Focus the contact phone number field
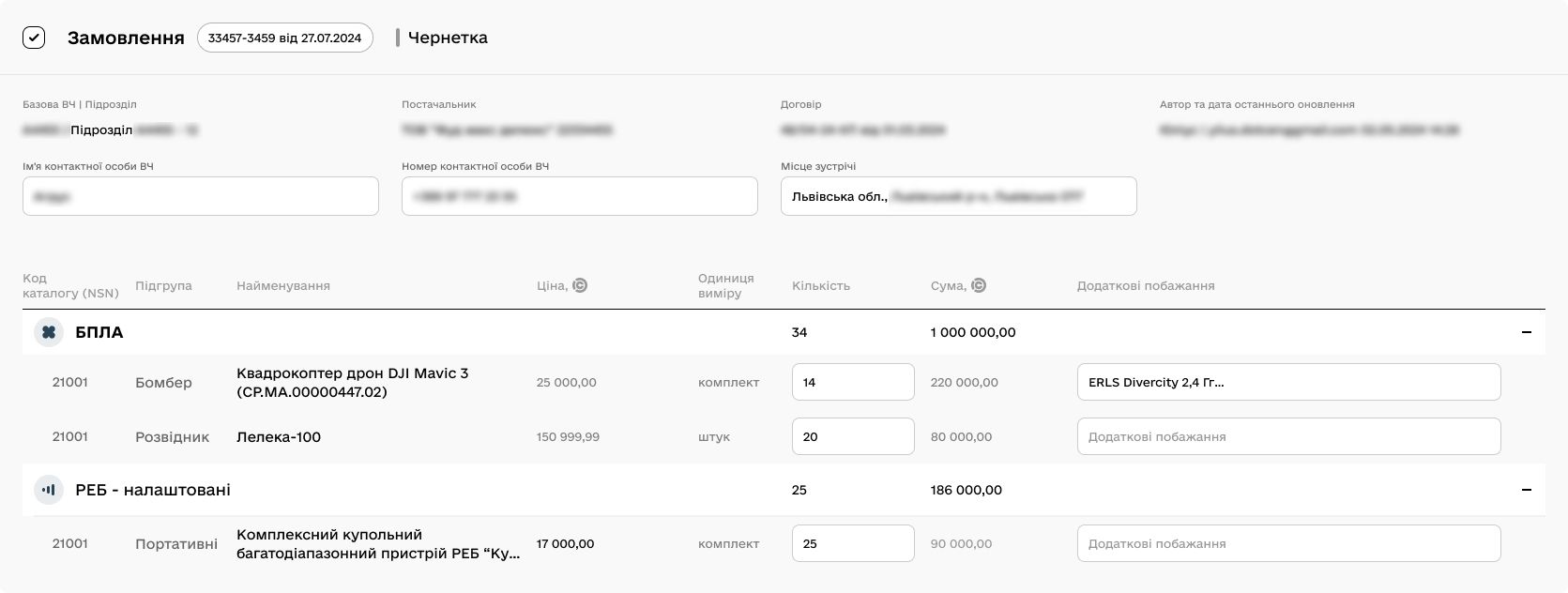1568x593 pixels. coord(580,197)
